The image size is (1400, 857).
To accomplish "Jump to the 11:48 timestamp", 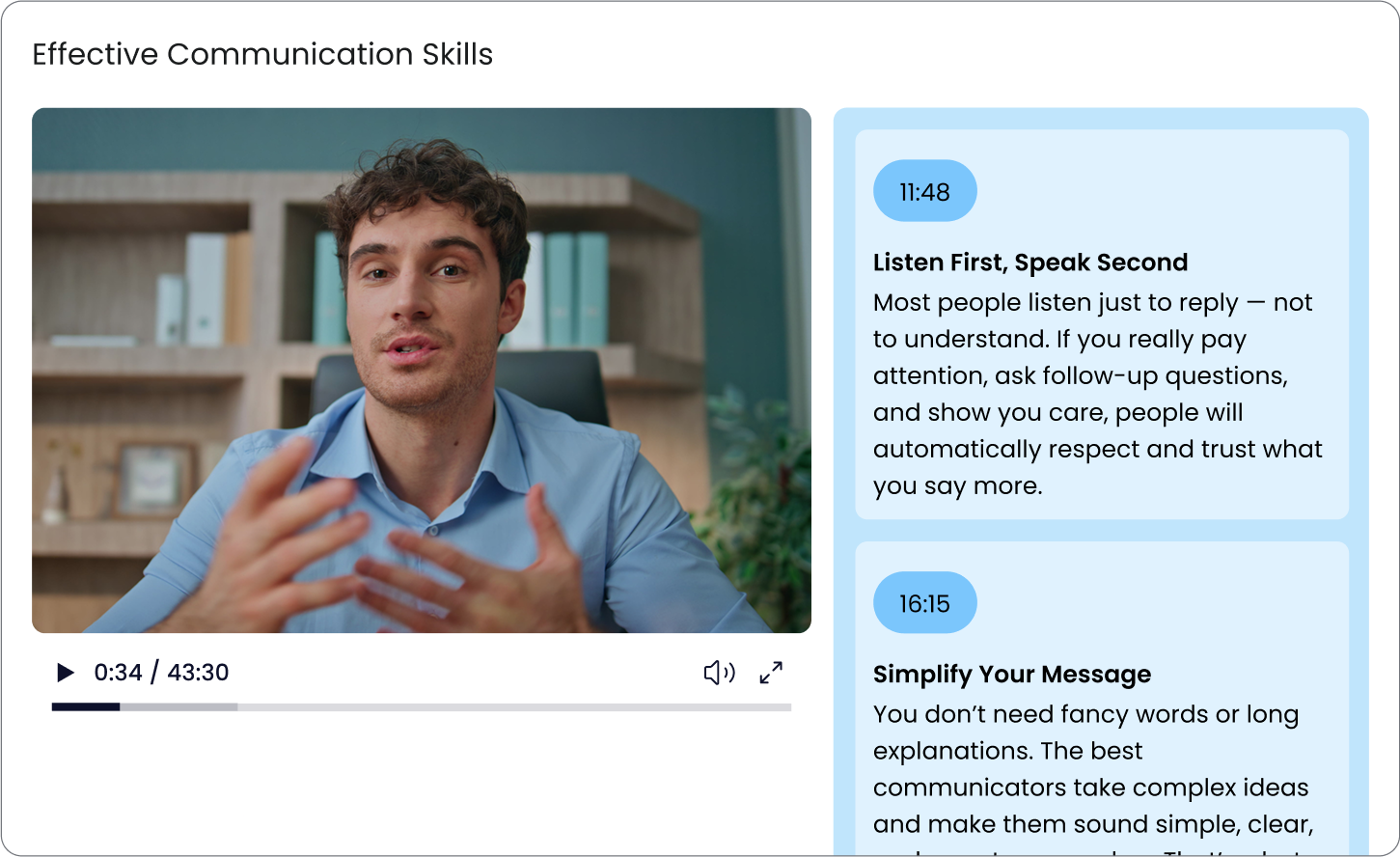I will [x=924, y=191].
